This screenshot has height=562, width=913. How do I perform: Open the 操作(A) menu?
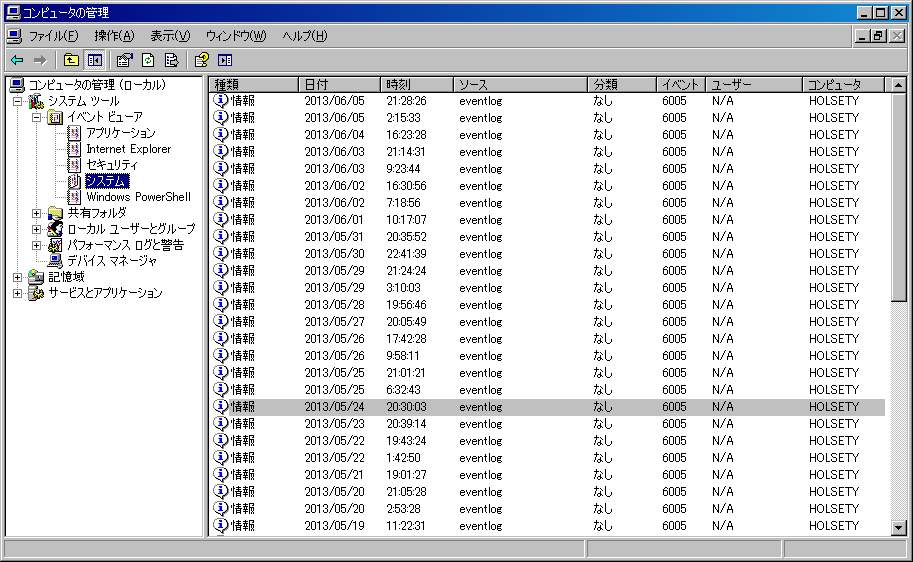coord(114,36)
